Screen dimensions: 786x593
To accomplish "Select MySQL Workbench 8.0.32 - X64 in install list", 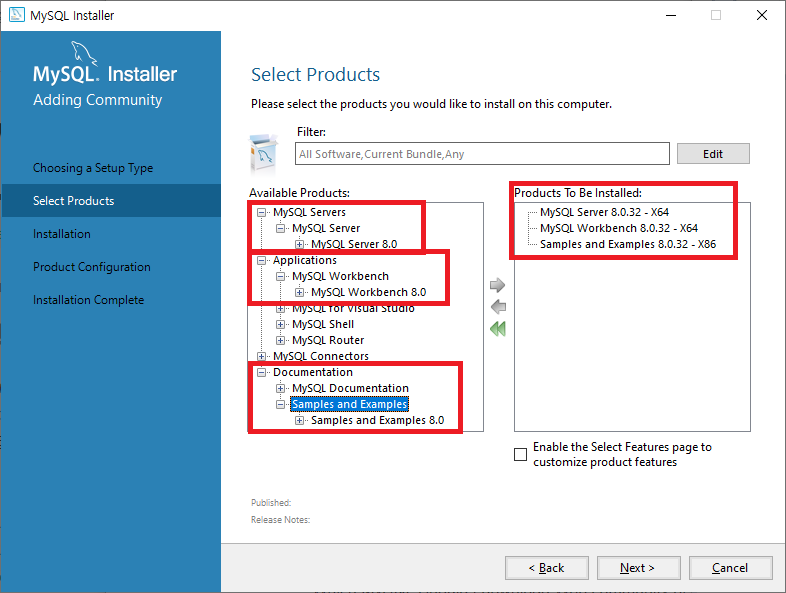I will (x=619, y=229).
